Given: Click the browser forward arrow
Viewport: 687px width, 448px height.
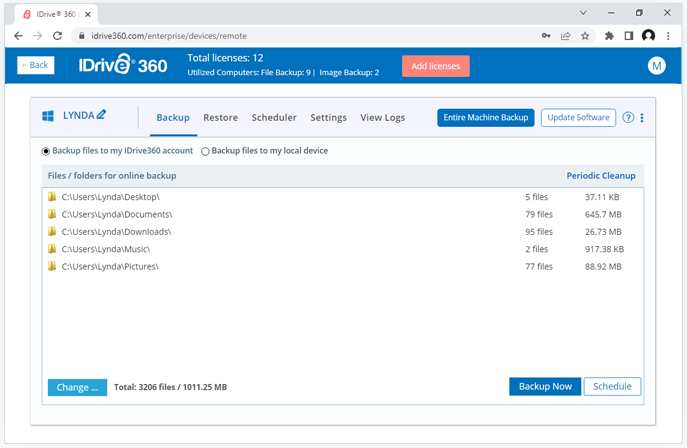Looking at the screenshot, I should [x=38, y=36].
